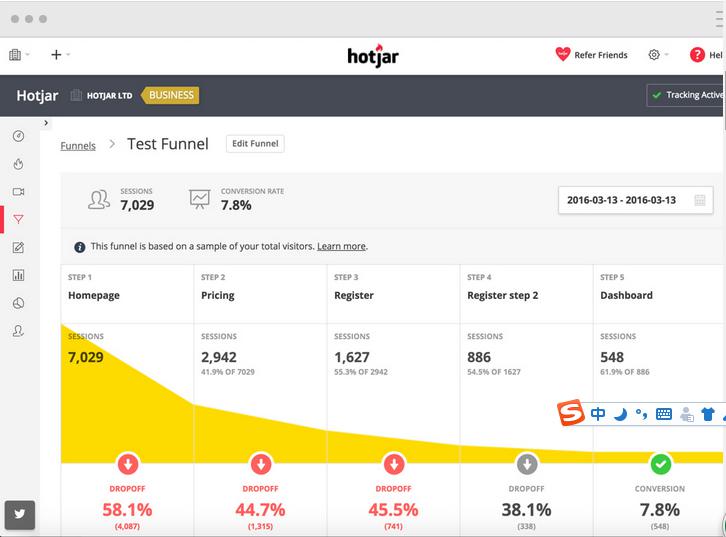The width and height of the screenshot is (726, 537).
Task: Toggle moon icon in IME bar
Action: 620,414
